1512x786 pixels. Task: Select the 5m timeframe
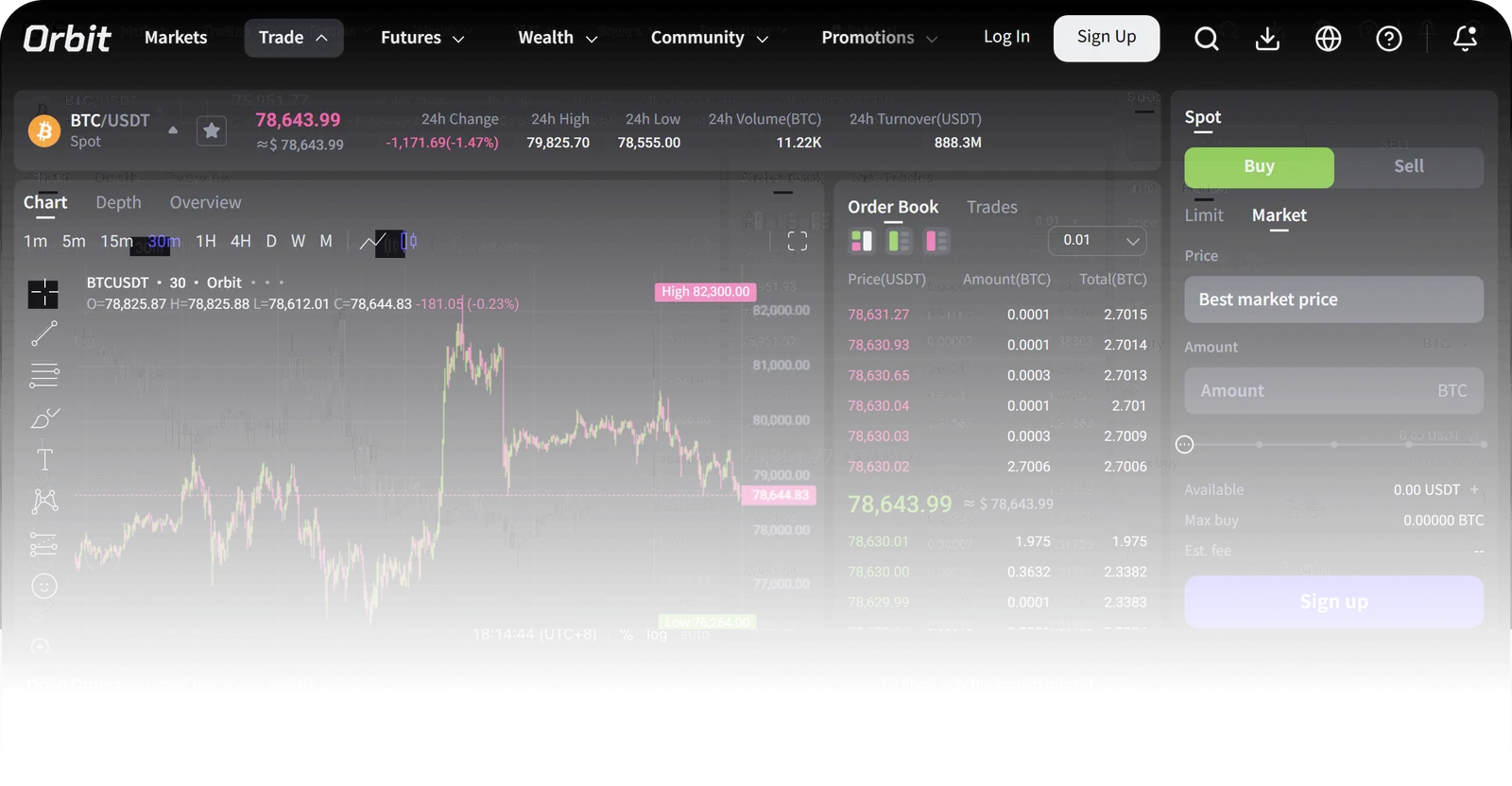74,242
